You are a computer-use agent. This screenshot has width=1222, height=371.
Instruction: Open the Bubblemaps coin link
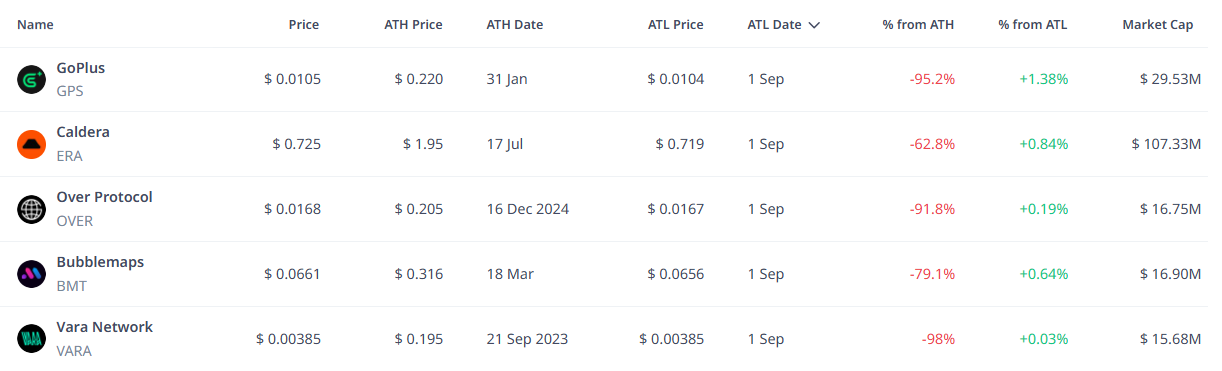(100, 262)
